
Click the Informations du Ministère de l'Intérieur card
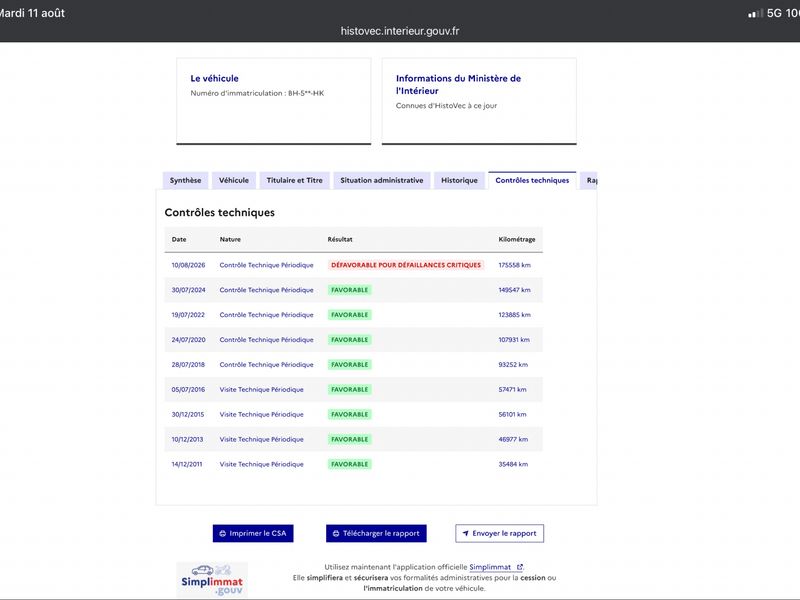pyautogui.click(x=479, y=101)
